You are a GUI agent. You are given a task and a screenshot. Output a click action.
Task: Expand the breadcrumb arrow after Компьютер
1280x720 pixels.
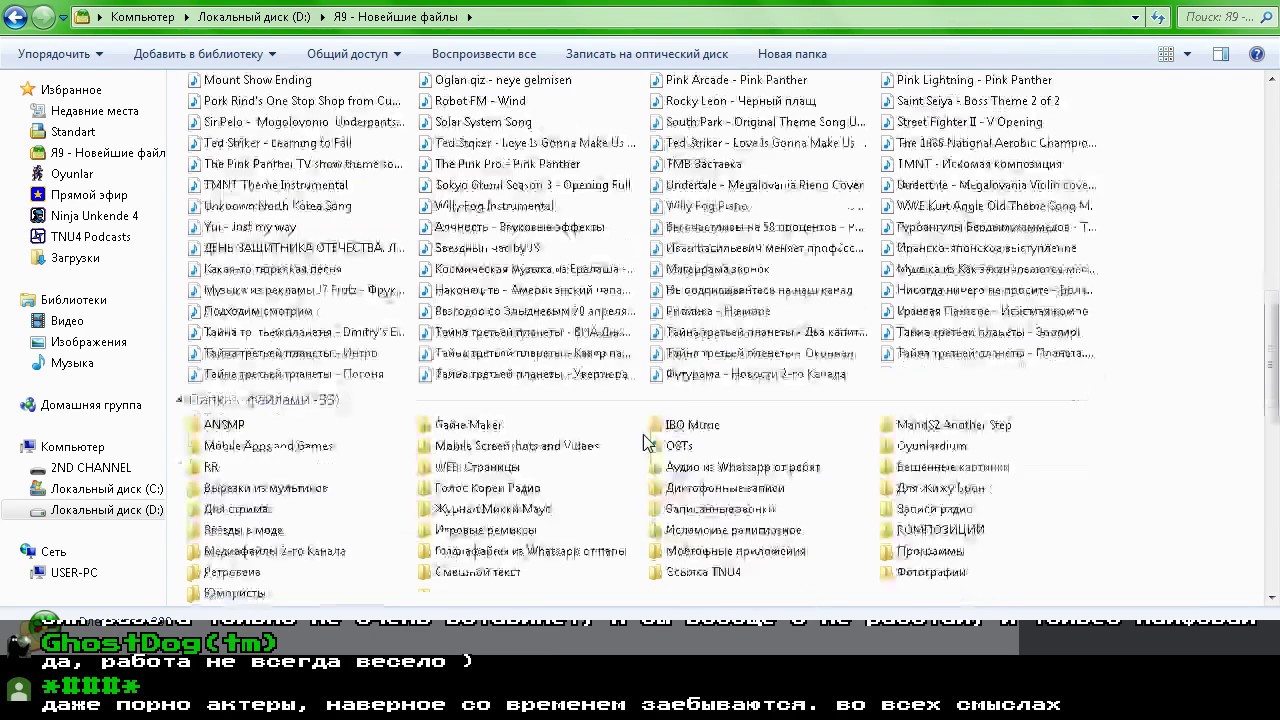pos(186,17)
